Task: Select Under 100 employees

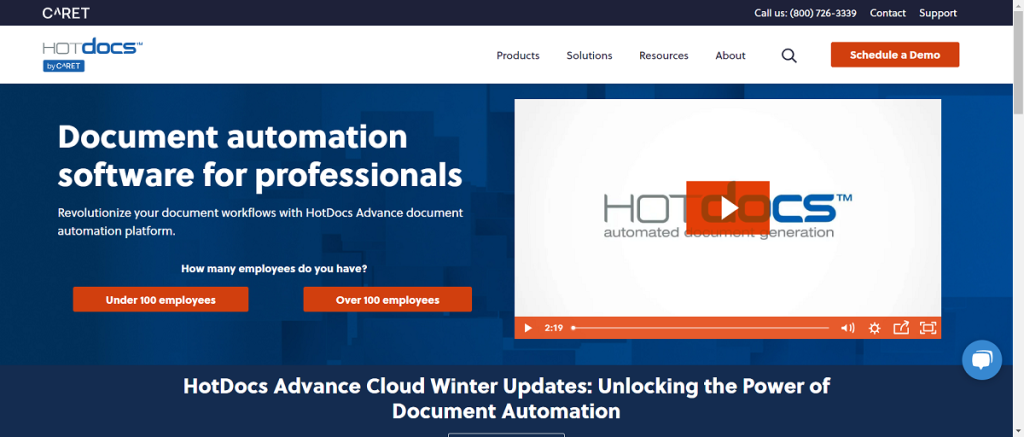Action: pyautogui.click(x=161, y=300)
